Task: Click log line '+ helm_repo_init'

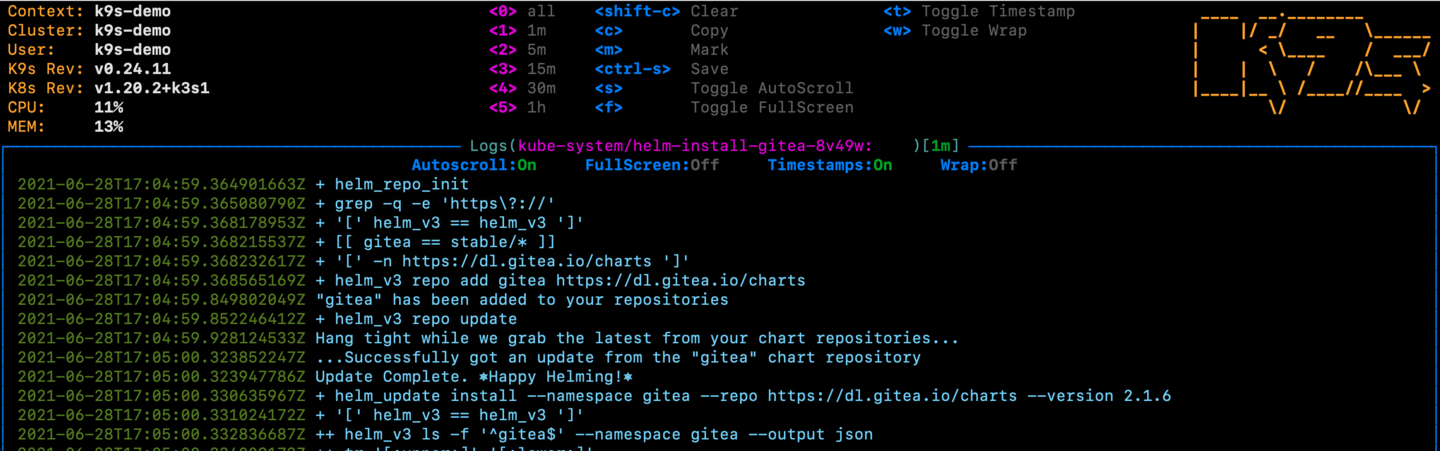Action: coord(392,184)
